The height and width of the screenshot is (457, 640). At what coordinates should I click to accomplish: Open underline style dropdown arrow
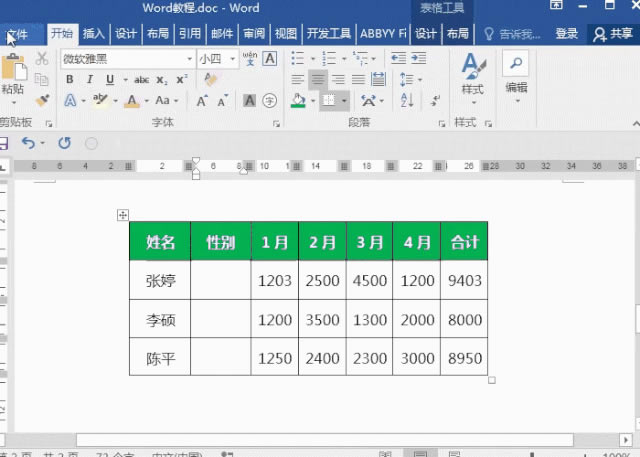[125, 80]
